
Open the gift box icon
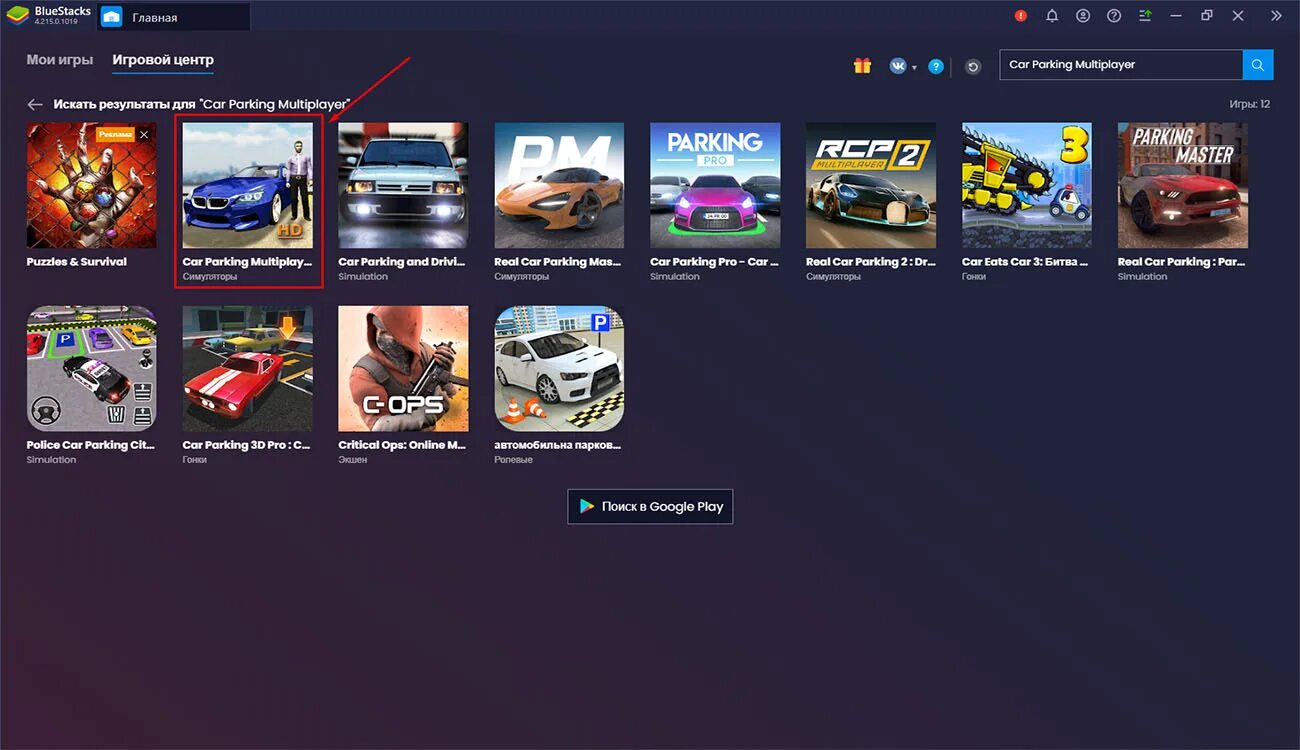[x=862, y=66]
